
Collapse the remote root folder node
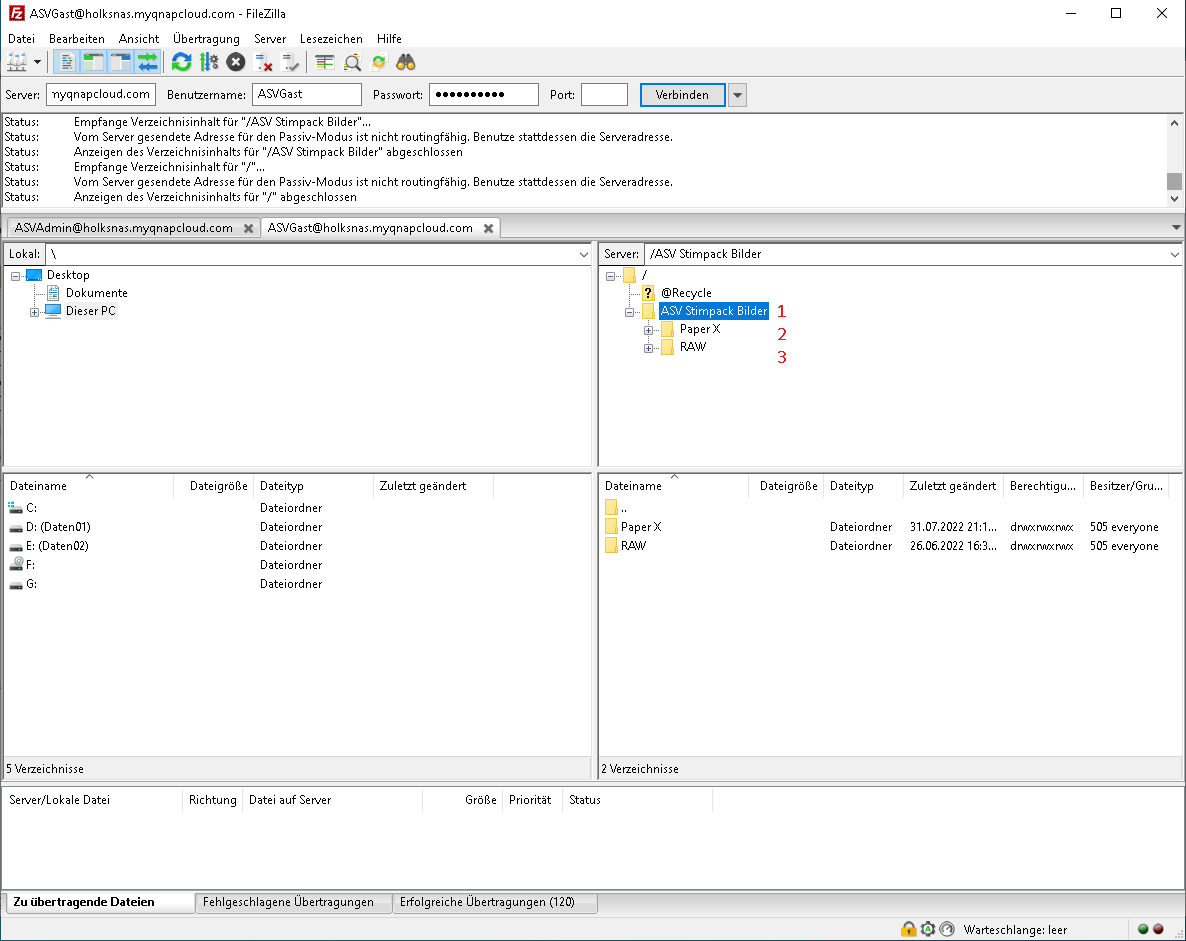[x=610, y=276]
